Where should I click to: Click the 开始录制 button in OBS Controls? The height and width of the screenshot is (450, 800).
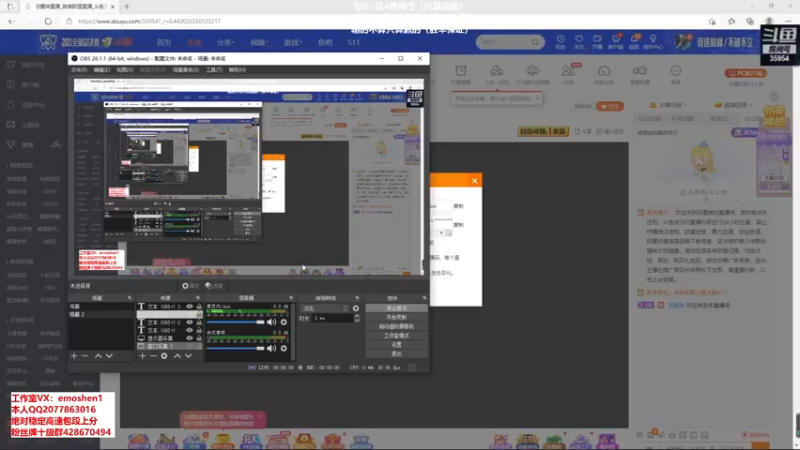tap(396, 317)
